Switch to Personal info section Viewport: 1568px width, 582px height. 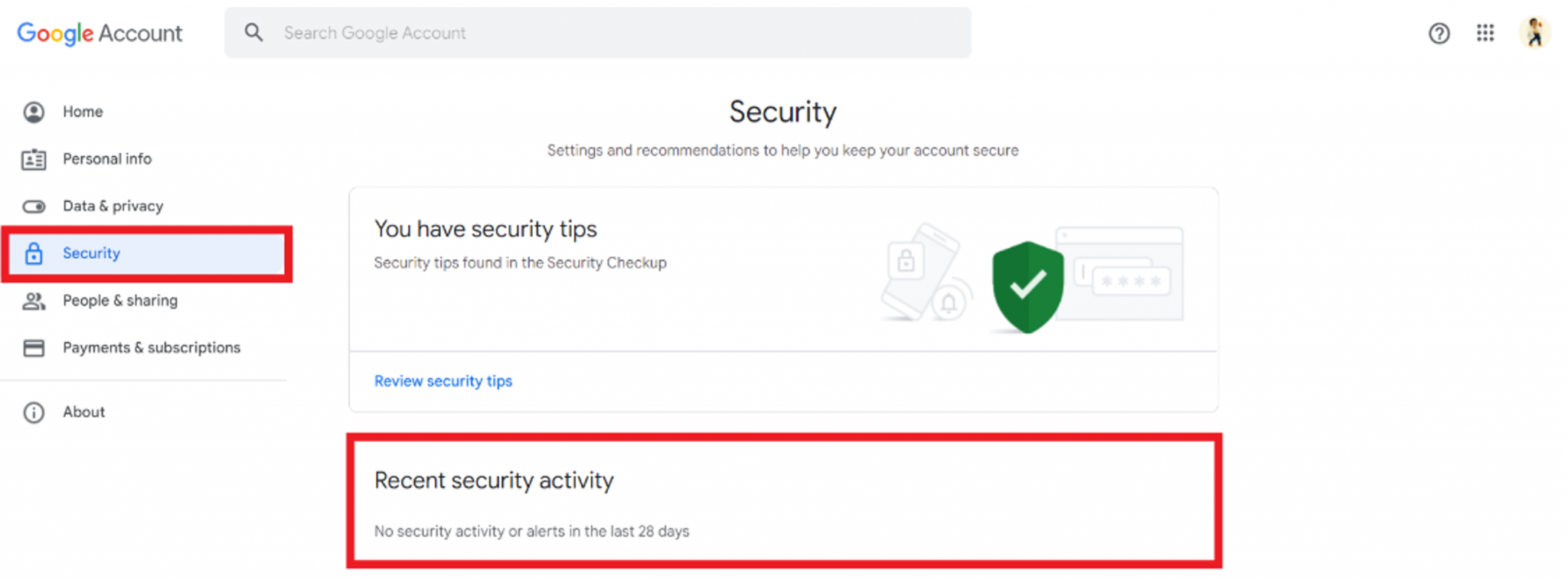(x=107, y=159)
